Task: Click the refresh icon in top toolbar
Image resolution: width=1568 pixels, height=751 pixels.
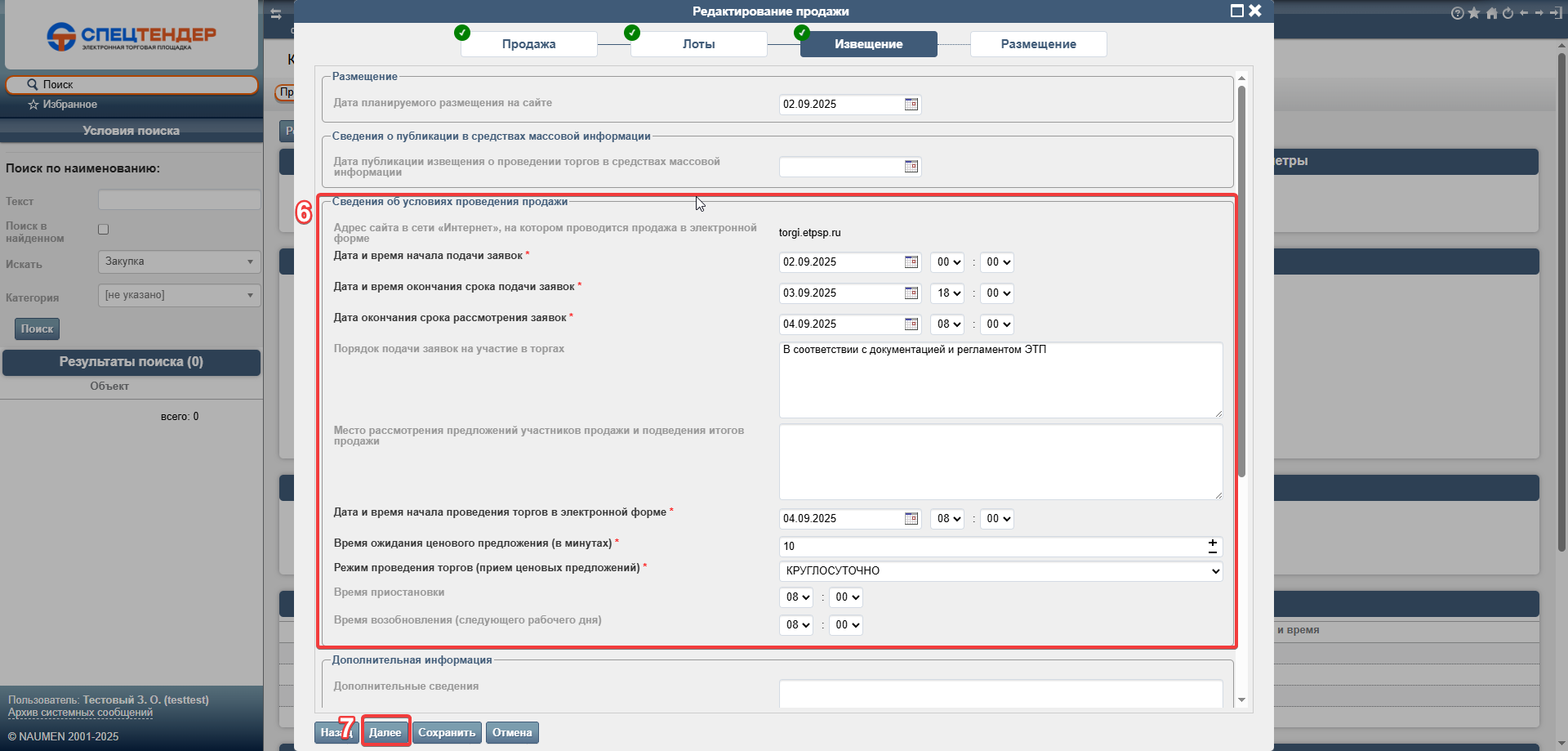Action: point(1508,13)
